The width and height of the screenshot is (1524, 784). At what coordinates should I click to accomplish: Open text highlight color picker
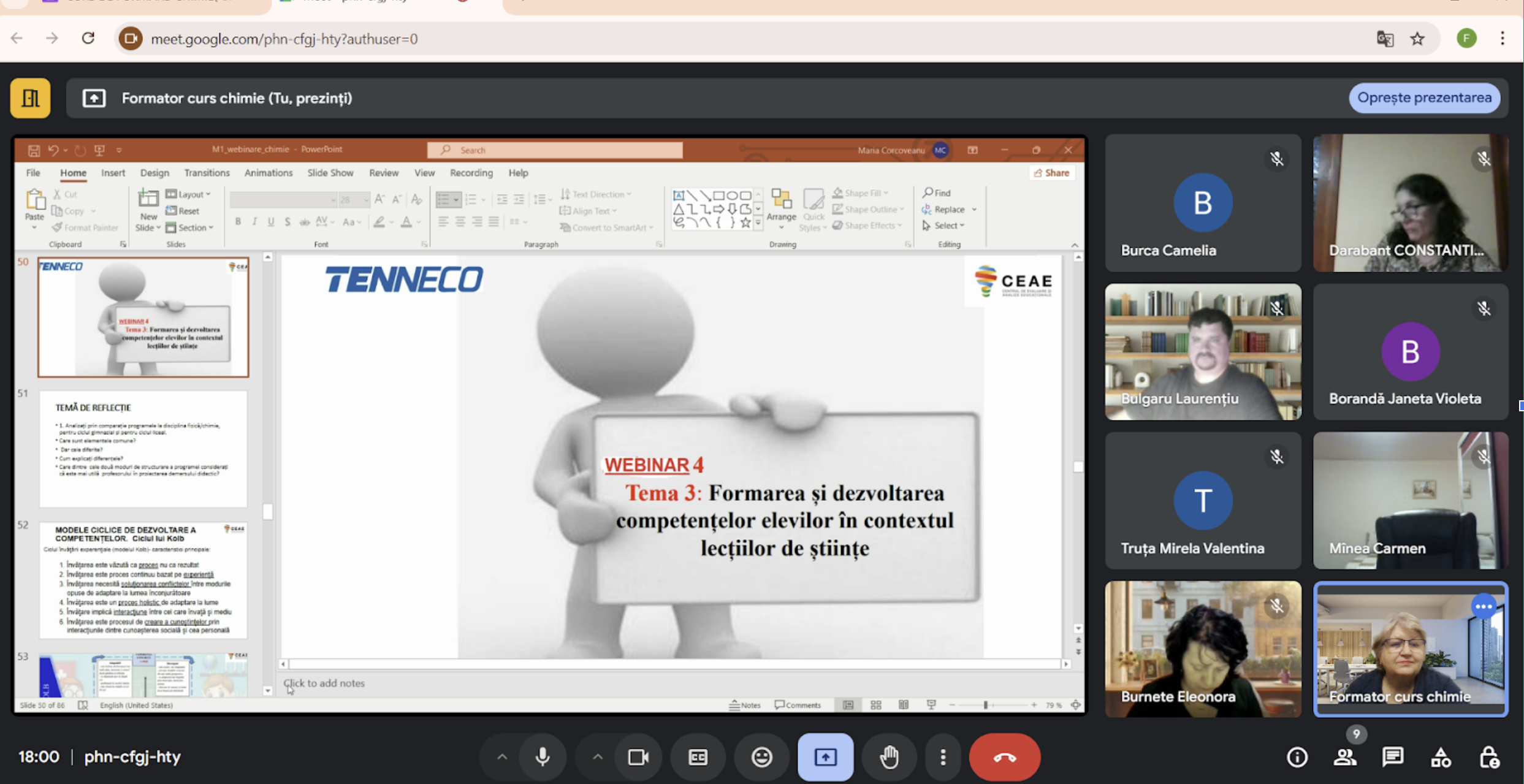point(379,222)
